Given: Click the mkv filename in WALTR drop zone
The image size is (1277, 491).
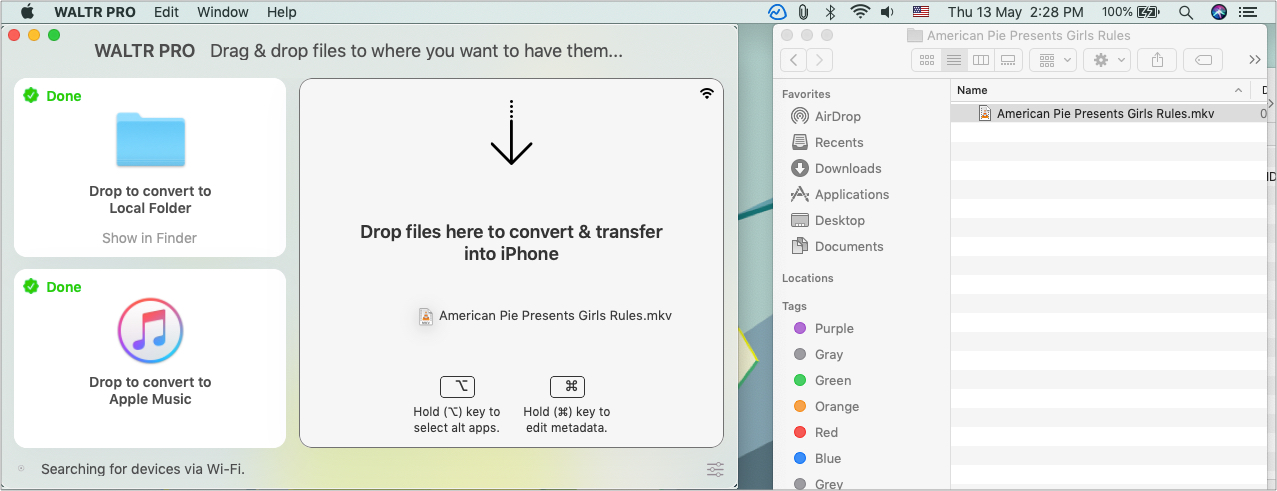Looking at the screenshot, I should click(555, 315).
